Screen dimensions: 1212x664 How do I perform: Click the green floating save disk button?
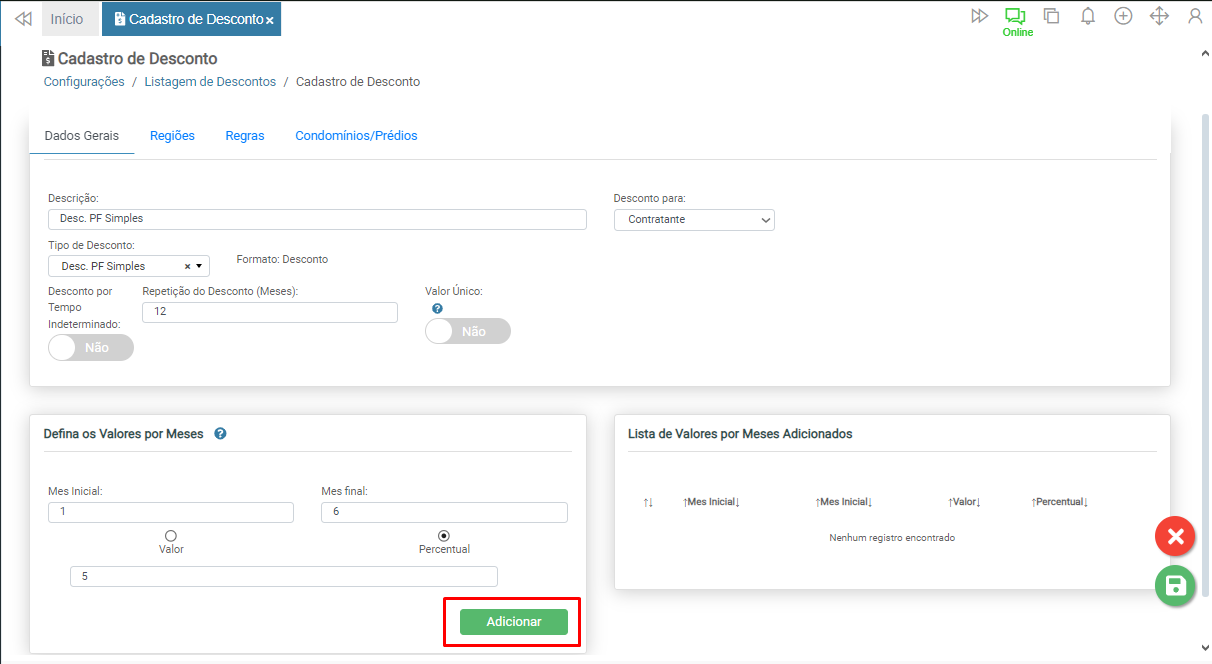pos(1175,586)
